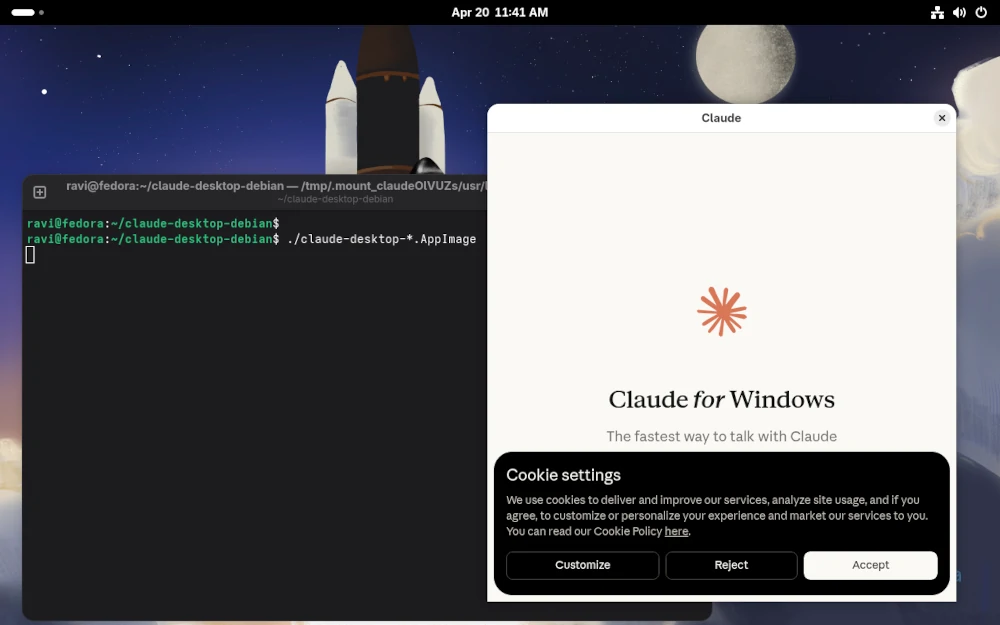Click the Activities pill indicator
The height and width of the screenshot is (625, 1000).
tap(21, 12)
